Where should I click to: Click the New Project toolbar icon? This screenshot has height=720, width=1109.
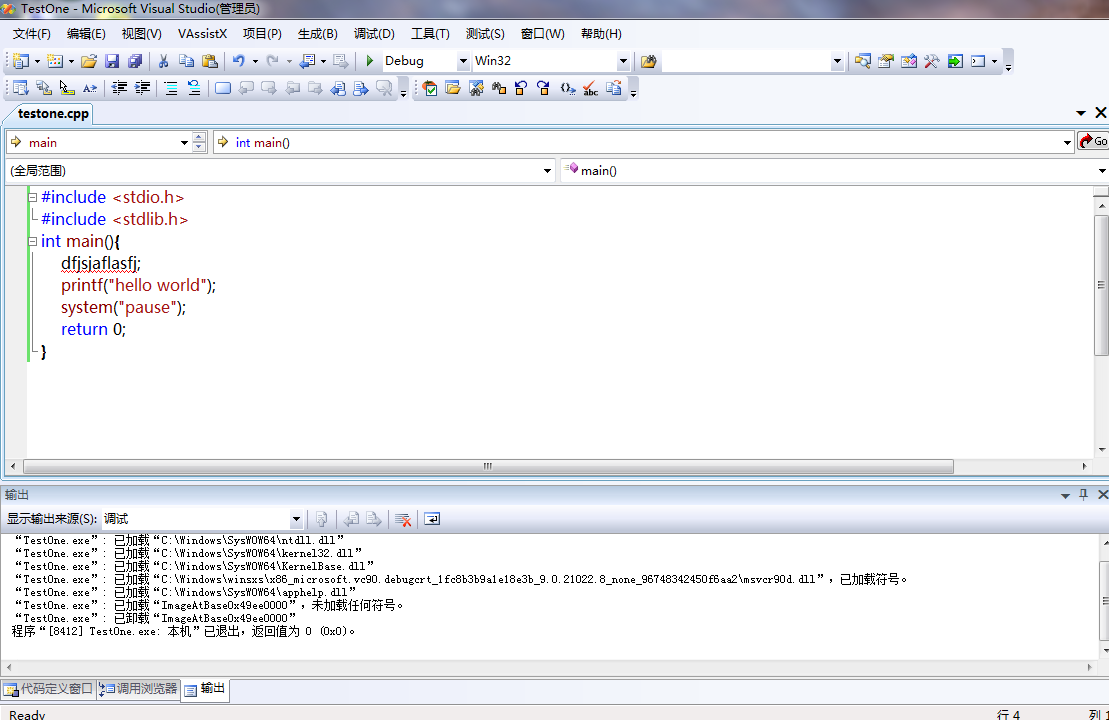point(21,61)
